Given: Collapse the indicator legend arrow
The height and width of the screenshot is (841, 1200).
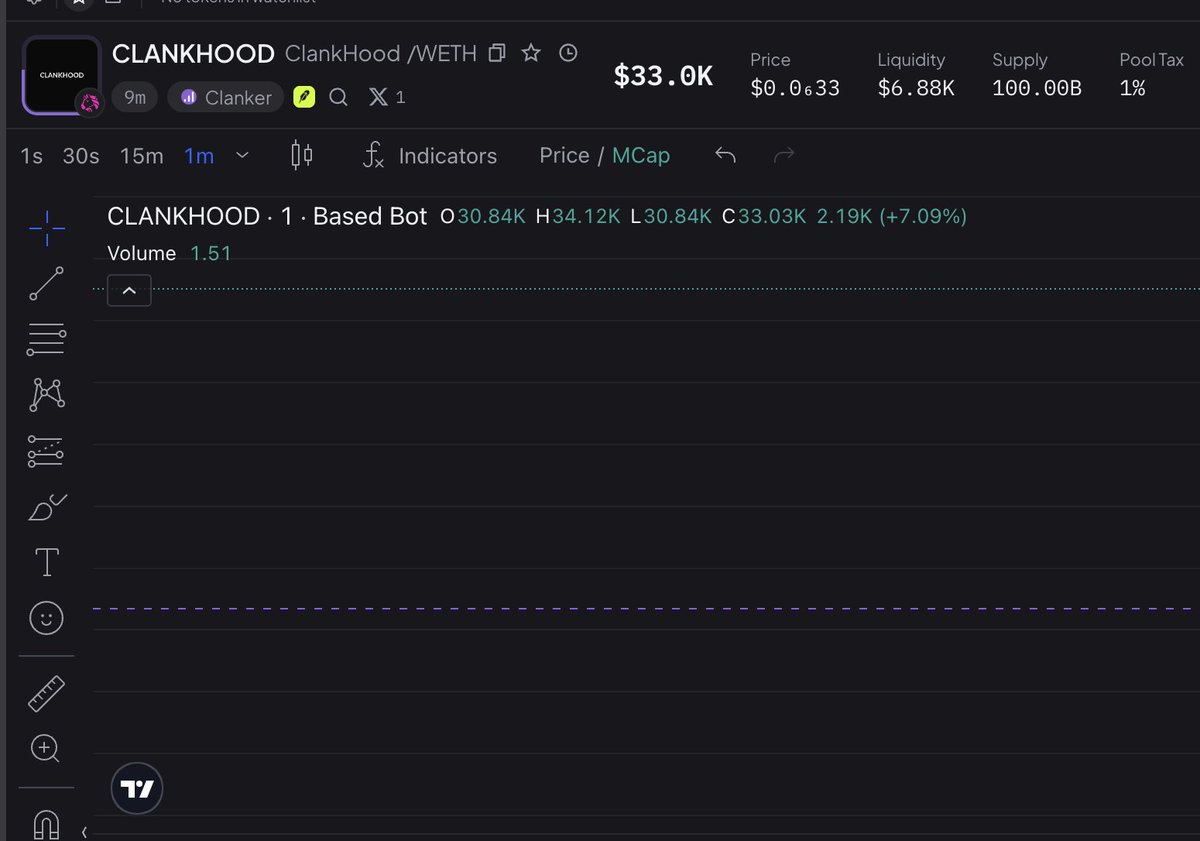Looking at the screenshot, I should pos(129,290).
